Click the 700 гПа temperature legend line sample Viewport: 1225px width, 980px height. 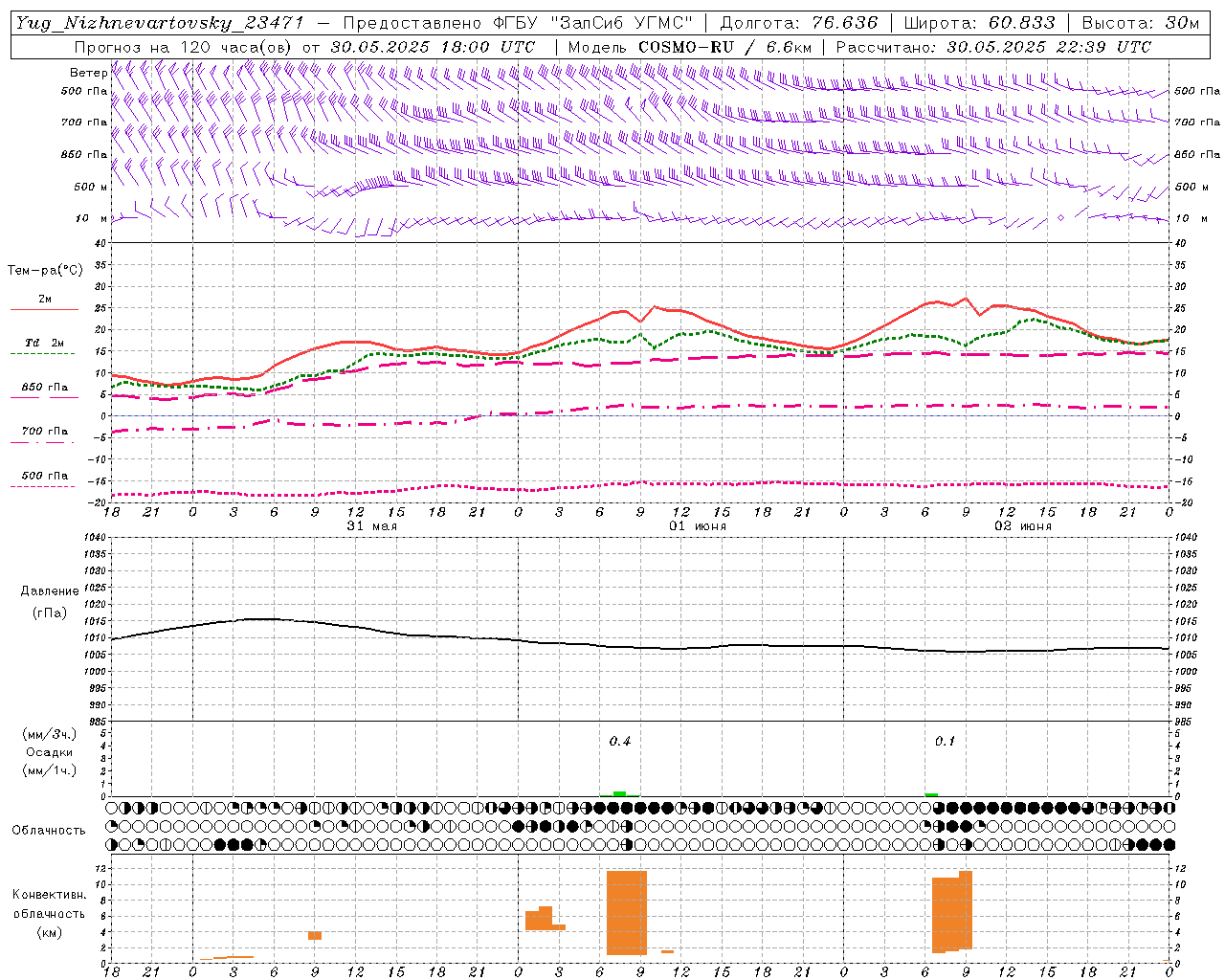click(45, 442)
